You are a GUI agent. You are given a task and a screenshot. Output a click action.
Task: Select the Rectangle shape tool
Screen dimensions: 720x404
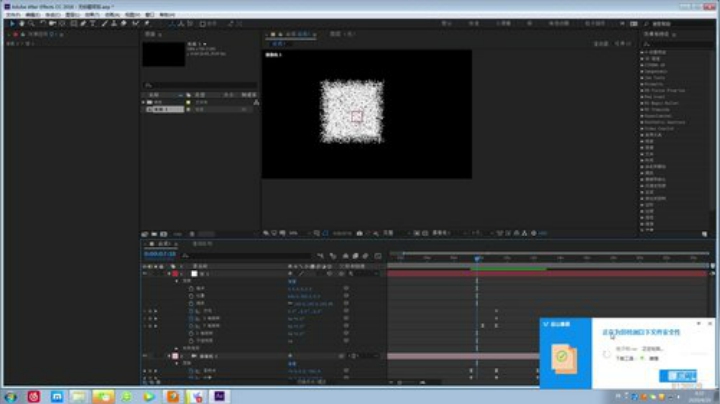point(73,23)
